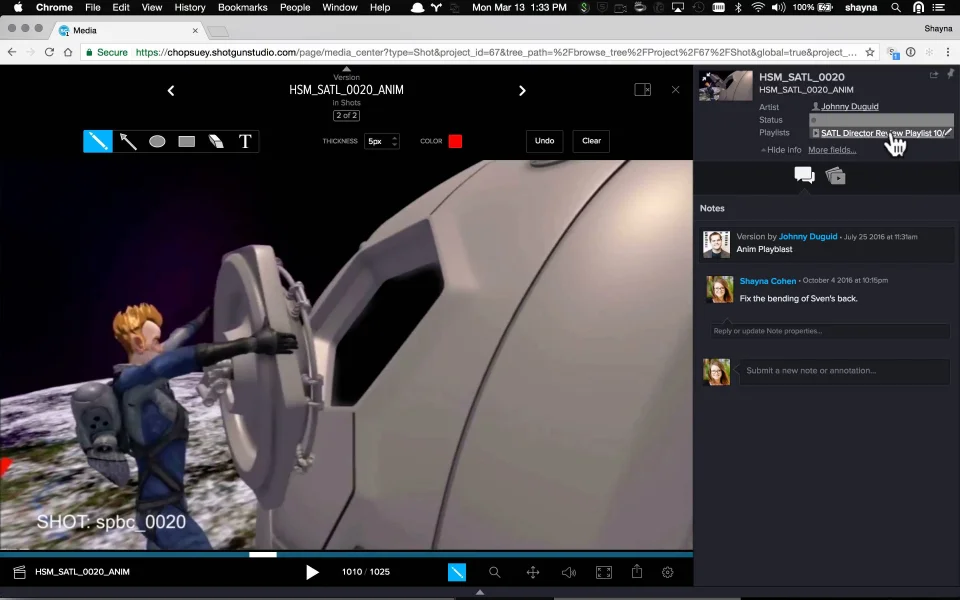
Task: Click the Reply or update Note properties field
Action: (x=830, y=331)
